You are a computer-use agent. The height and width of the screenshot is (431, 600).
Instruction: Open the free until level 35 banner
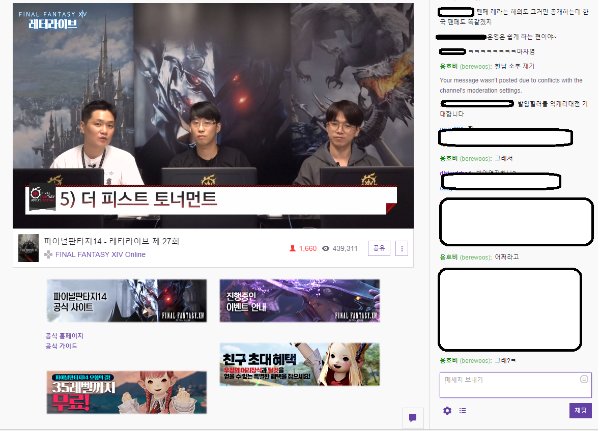127,392
